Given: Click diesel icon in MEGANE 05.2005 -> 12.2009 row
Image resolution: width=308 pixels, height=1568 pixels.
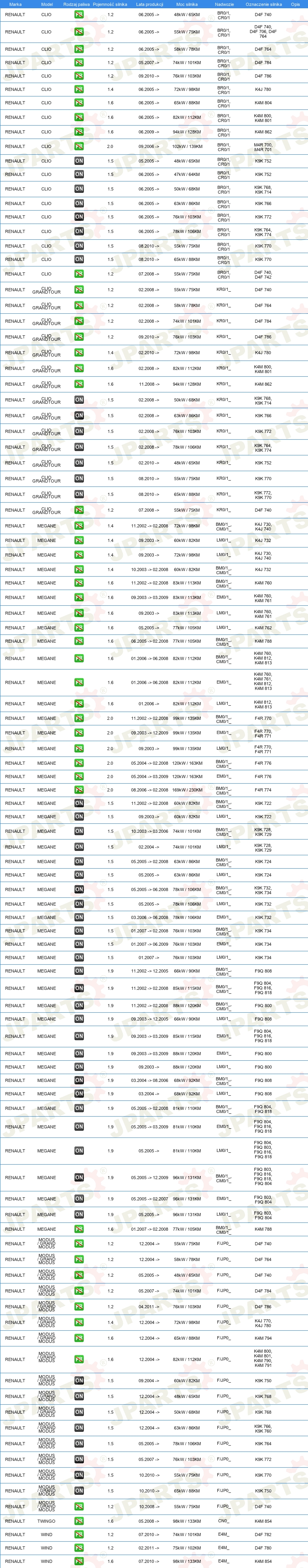Looking at the screenshot, I should pos(79,1178).
